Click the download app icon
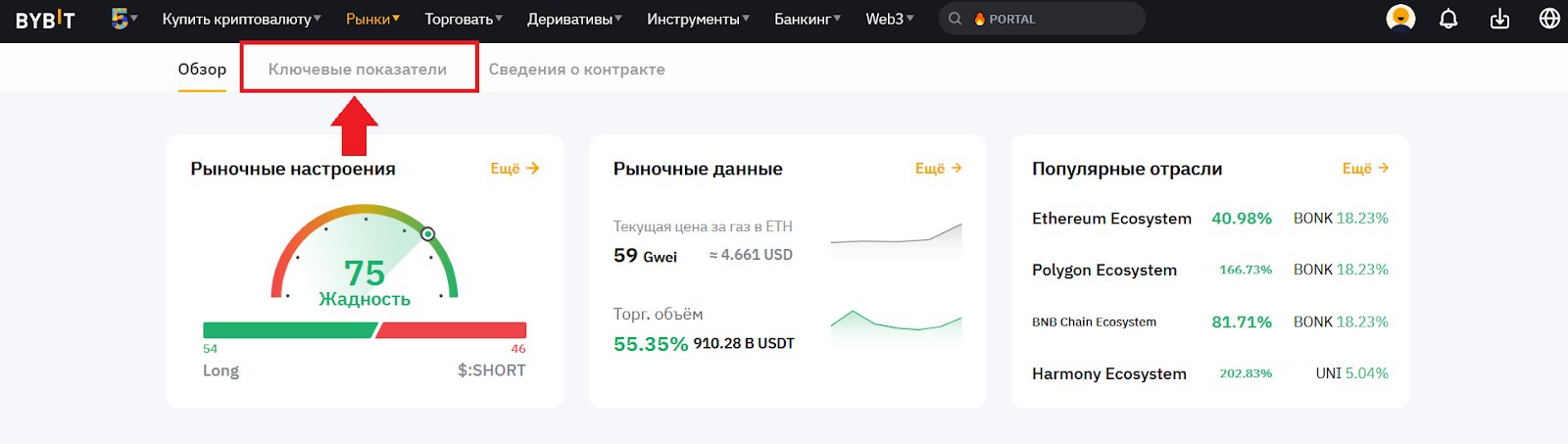The image size is (1568, 444). click(1499, 19)
